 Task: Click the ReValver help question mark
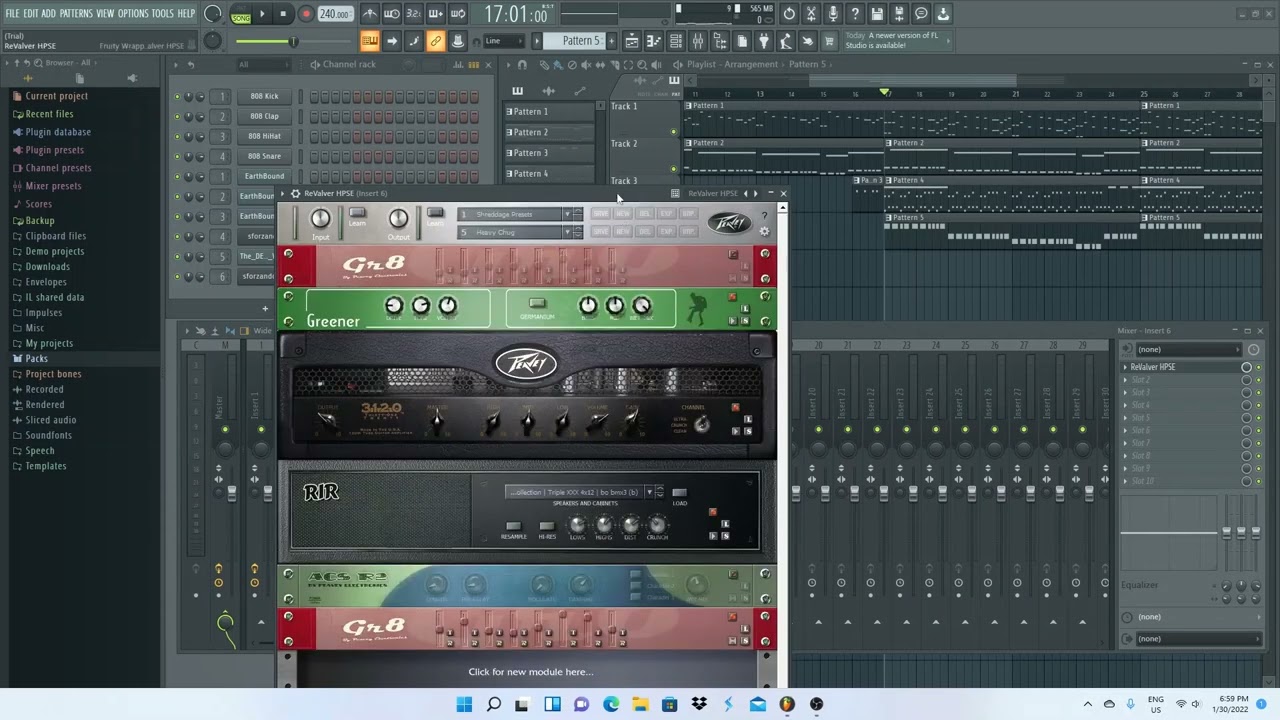(x=764, y=214)
